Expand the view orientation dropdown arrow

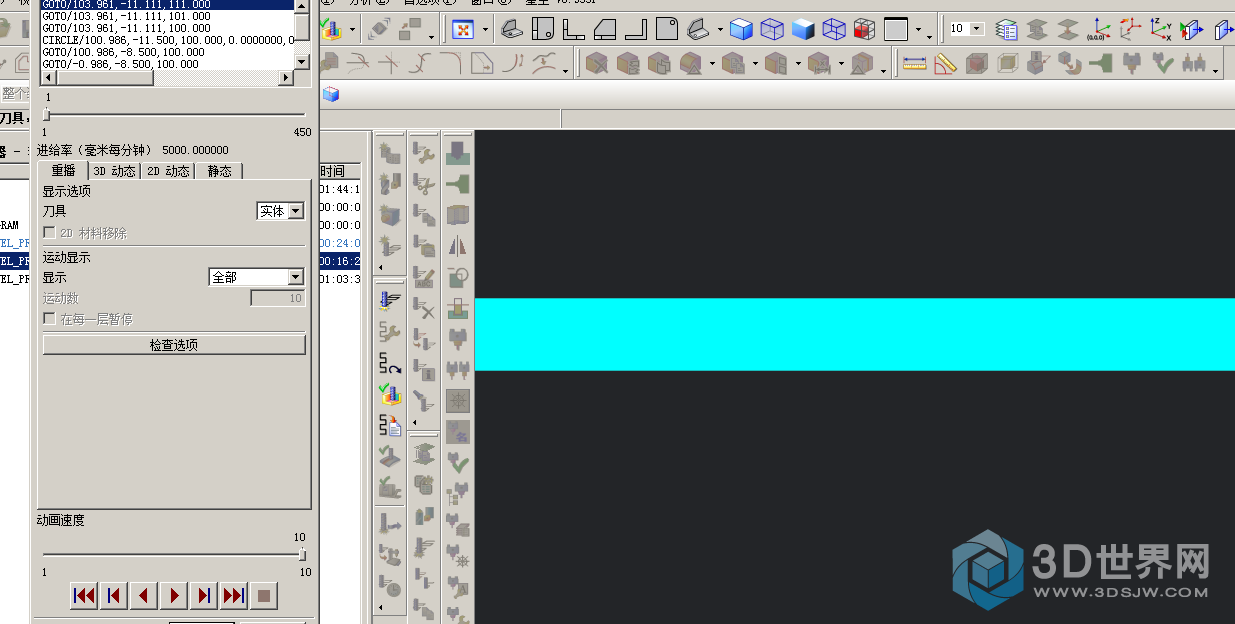pos(720,30)
